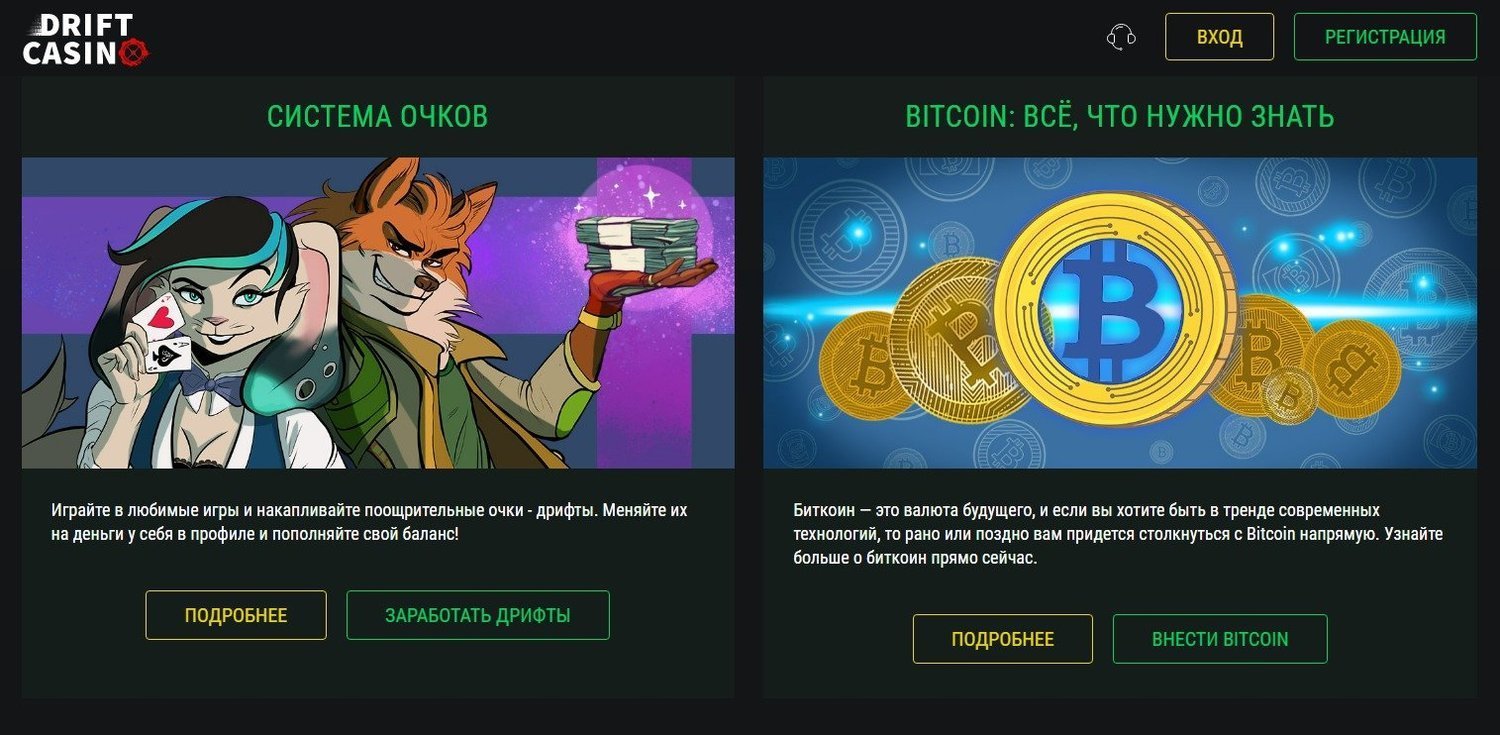The image size is (1500, 735).
Task: Select the СИСТЕМА ОЧКОВ heading
Action: pyautogui.click(x=377, y=116)
